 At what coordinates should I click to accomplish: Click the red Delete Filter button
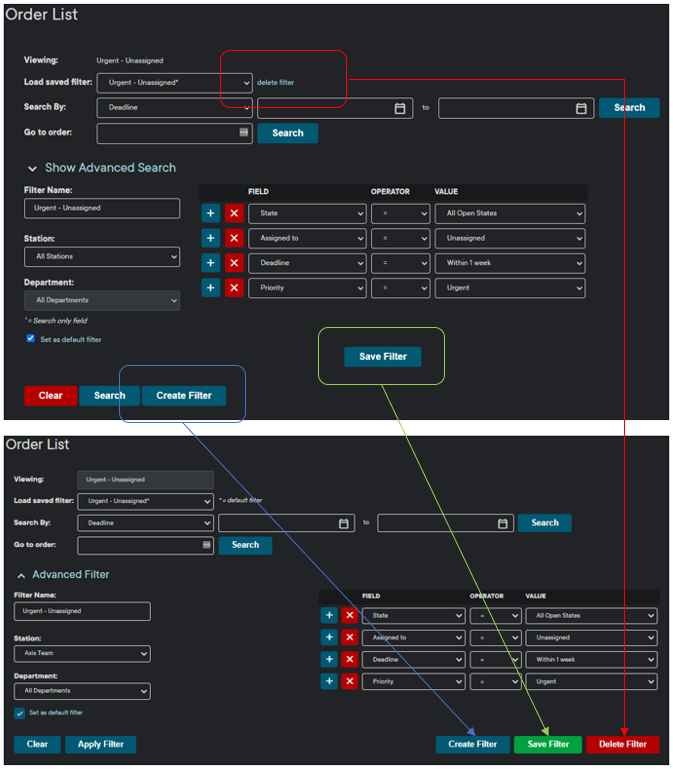[x=622, y=744]
